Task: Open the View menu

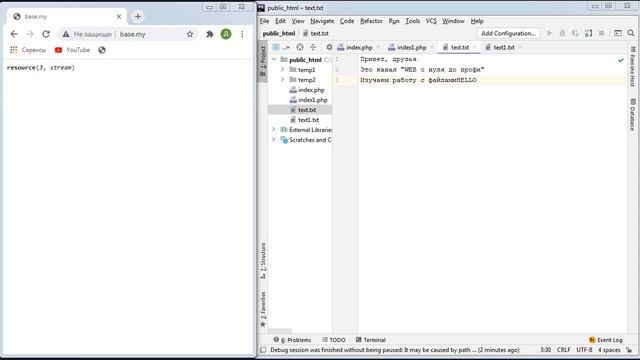Action: click(x=298, y=21)
